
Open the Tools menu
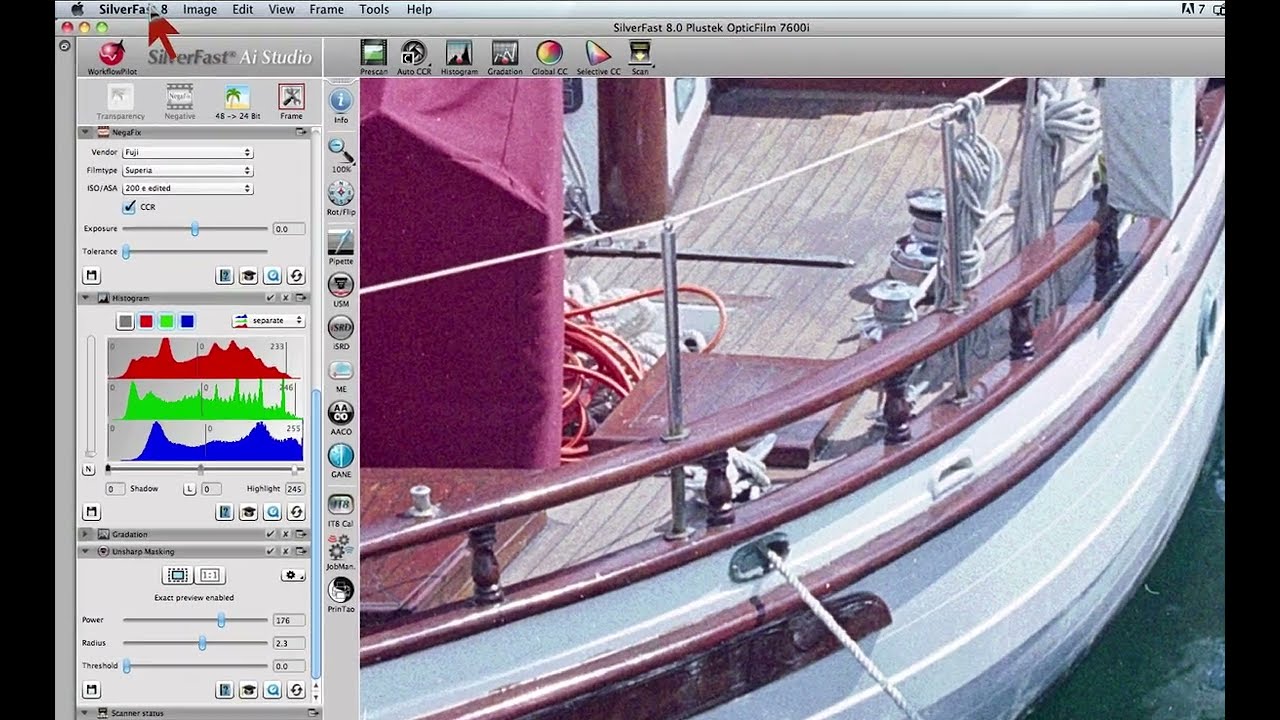click(374, 9)
